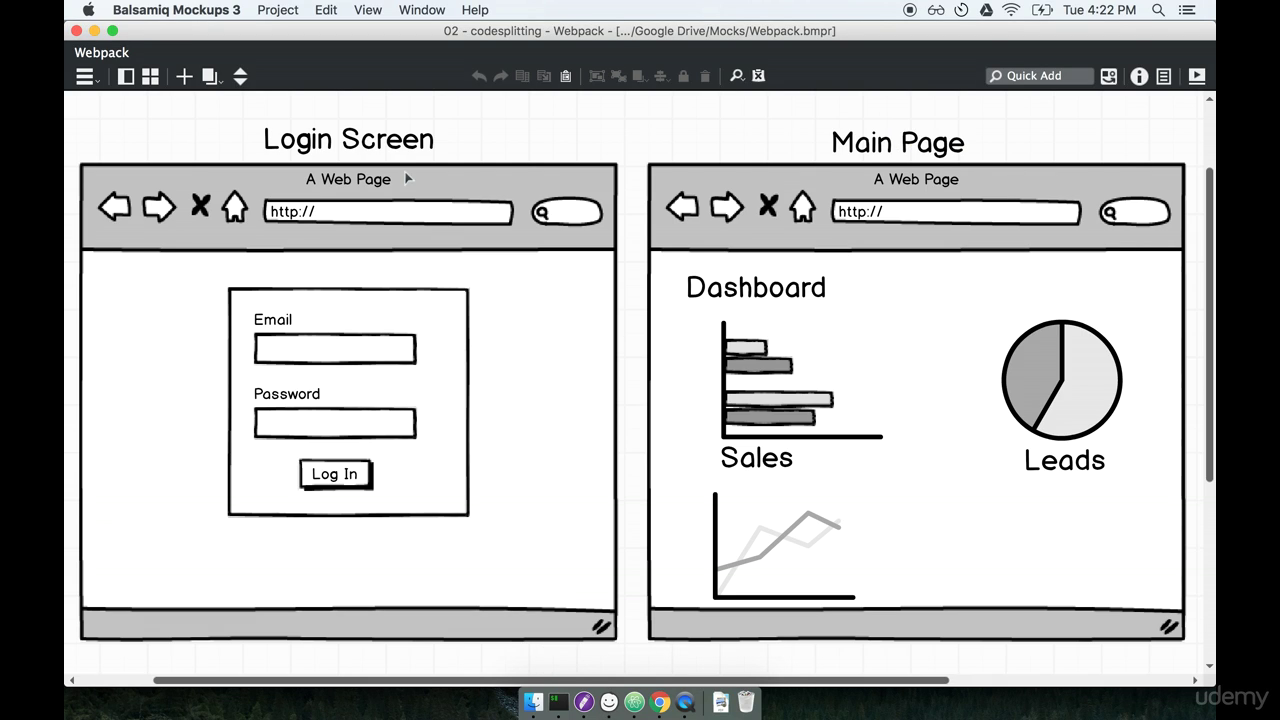Open the mockup reorder arrows control
Image resolution: width=1280 pixels, height=720 pixels.
tap(241, 76)
